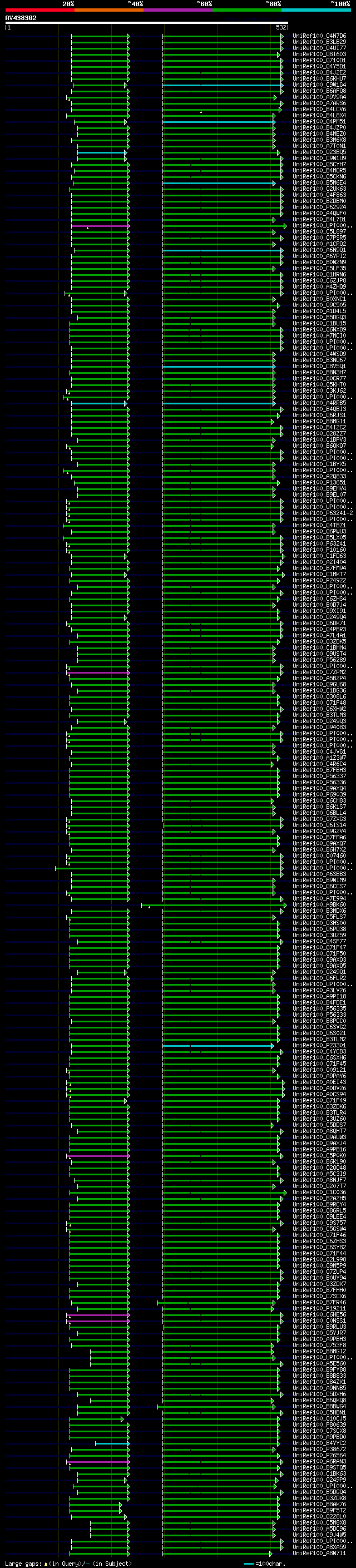Select the UniRef100_A7E994 label
Image resolution: width=356 pixels, height=1568 pixels.
point(319,898)
